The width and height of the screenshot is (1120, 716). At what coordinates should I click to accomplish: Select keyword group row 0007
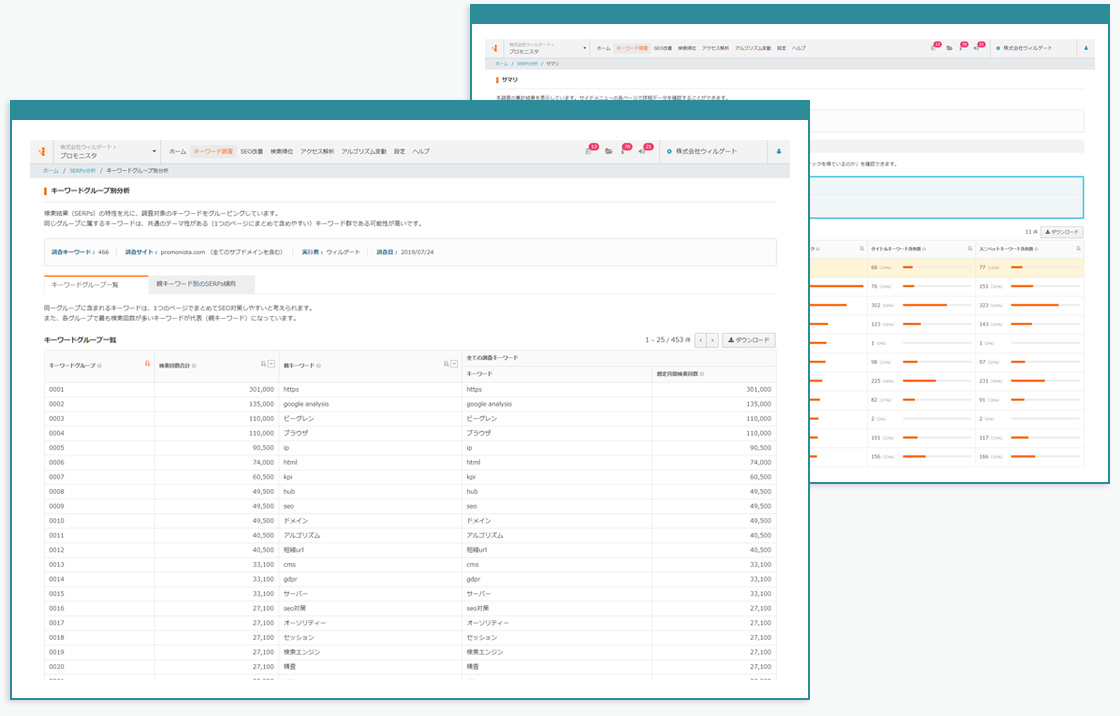[410, 477]
